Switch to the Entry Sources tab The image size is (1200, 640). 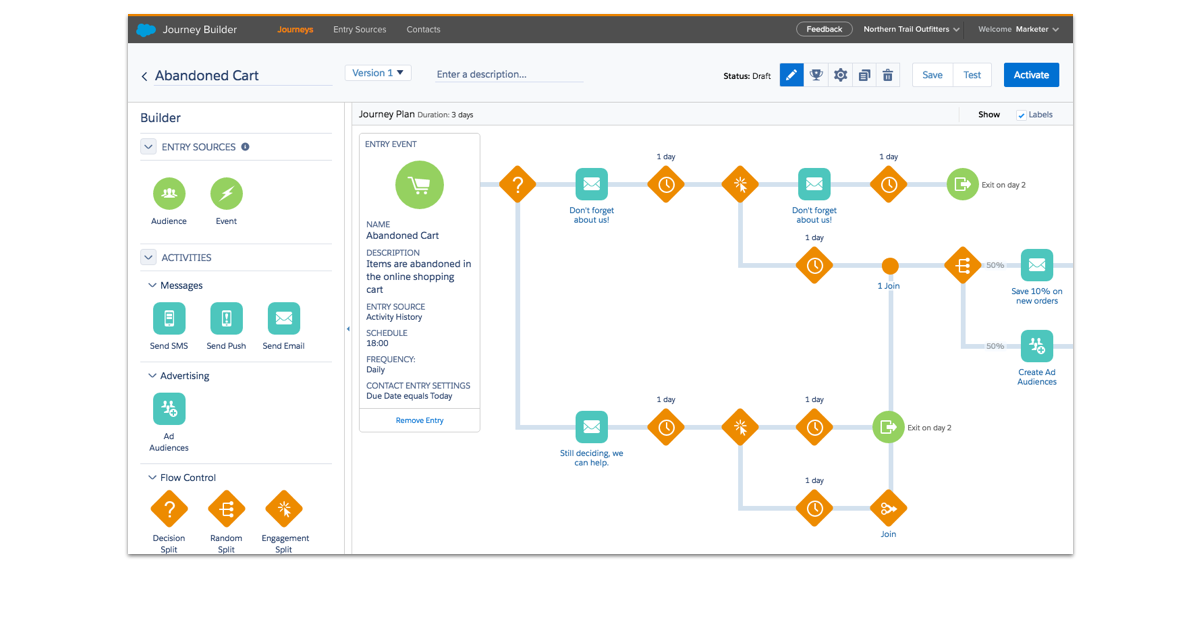tap(359, 30)
